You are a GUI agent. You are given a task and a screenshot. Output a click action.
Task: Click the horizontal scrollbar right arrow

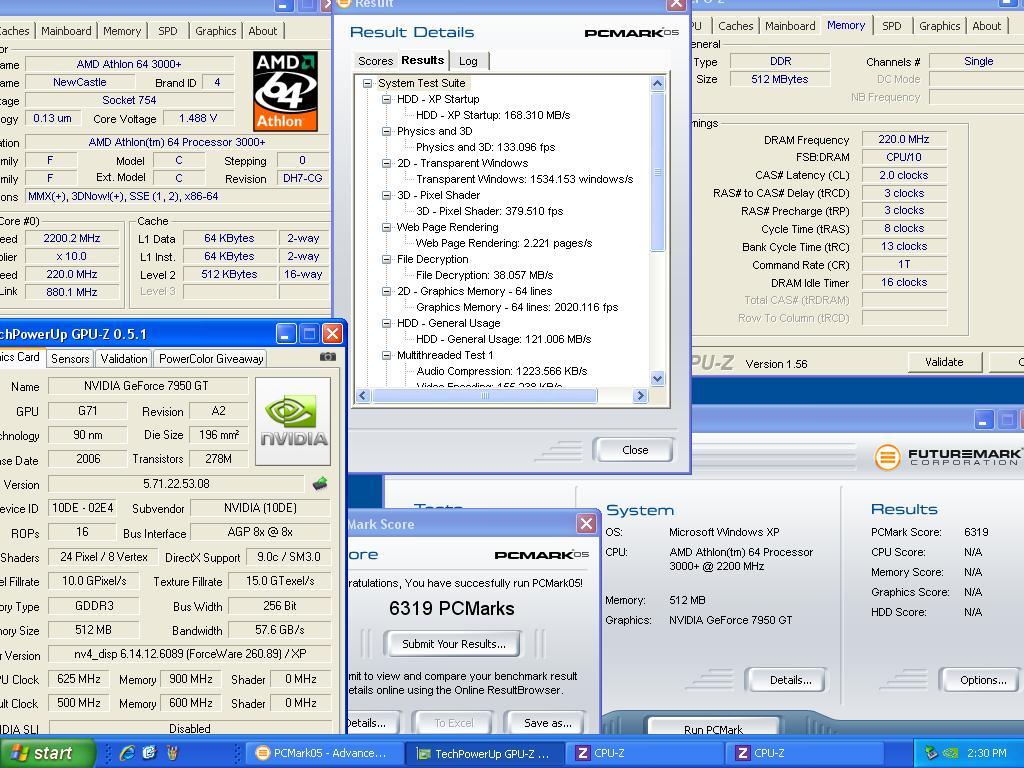coord(641,395)
